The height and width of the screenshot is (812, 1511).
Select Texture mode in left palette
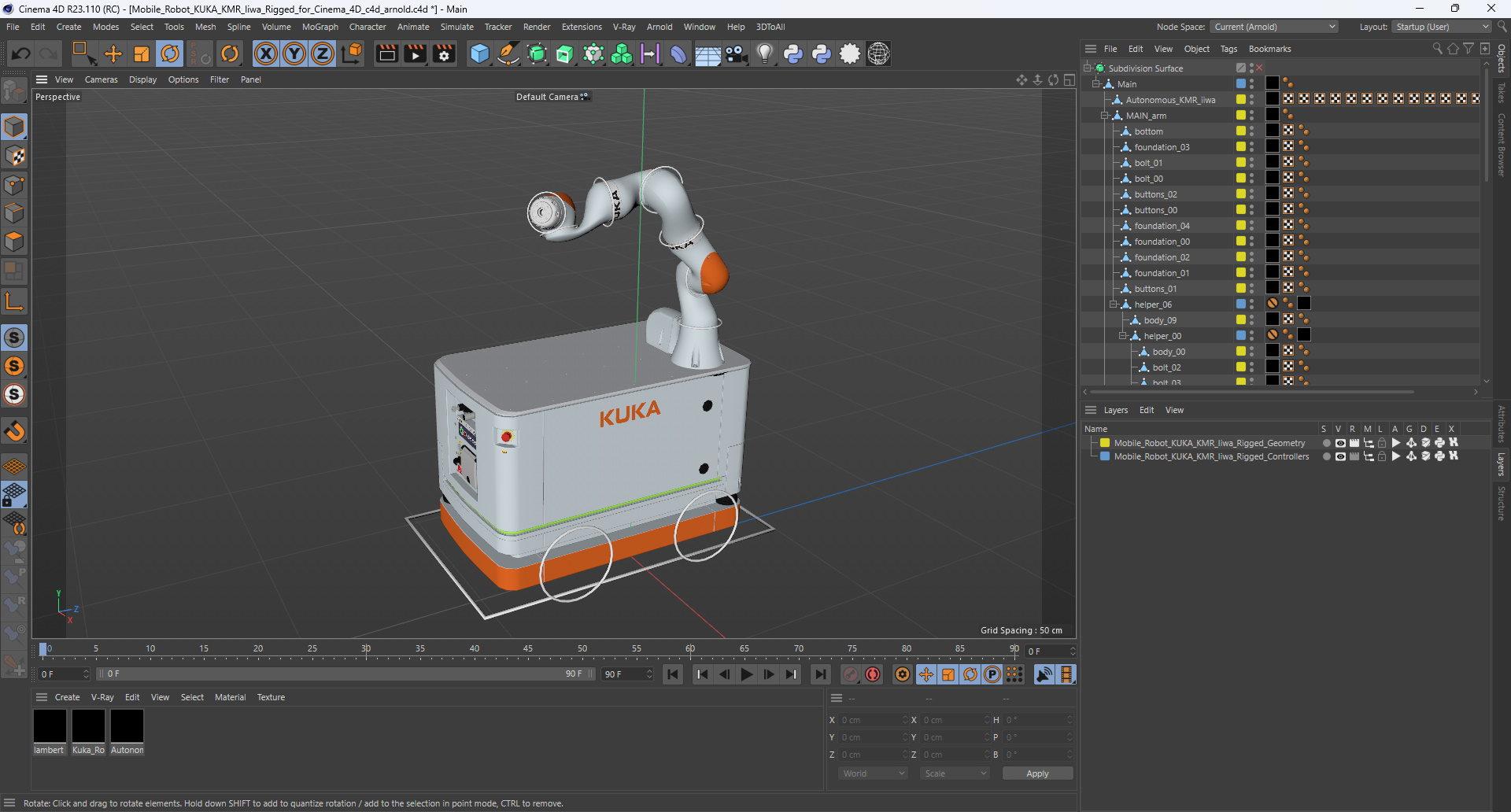coord(14,156)
